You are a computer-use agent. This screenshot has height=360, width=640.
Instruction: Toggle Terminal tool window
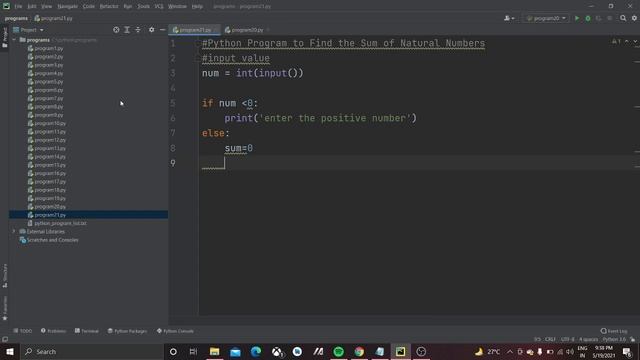pyautogui.click(x=87, y=331)
